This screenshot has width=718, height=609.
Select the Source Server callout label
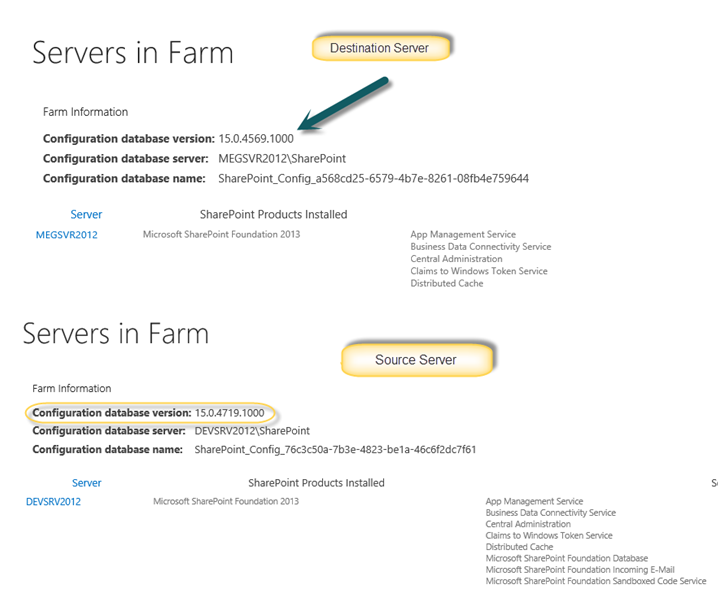415,360
